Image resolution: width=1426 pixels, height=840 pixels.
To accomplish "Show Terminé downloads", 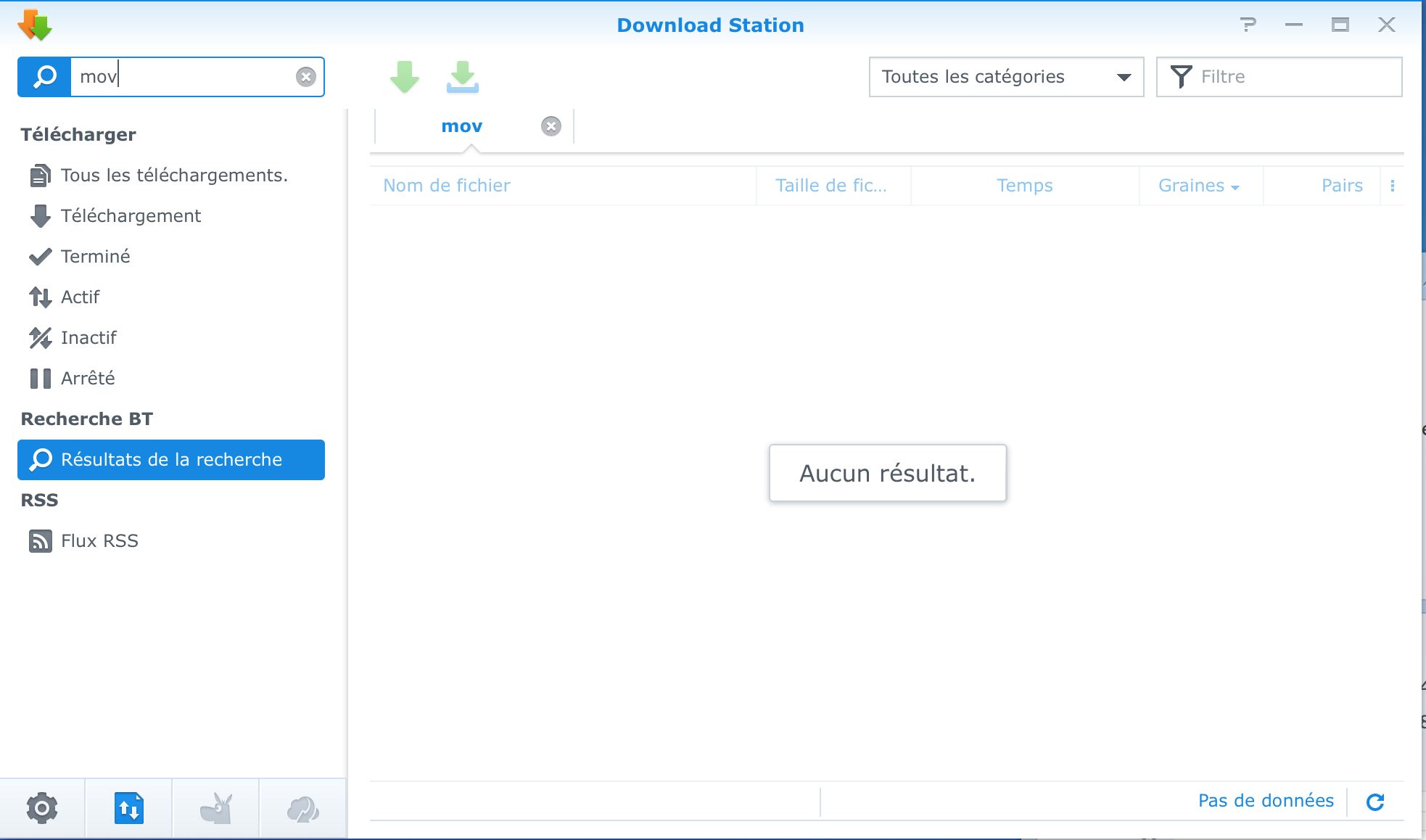I will tap(171, 257).
